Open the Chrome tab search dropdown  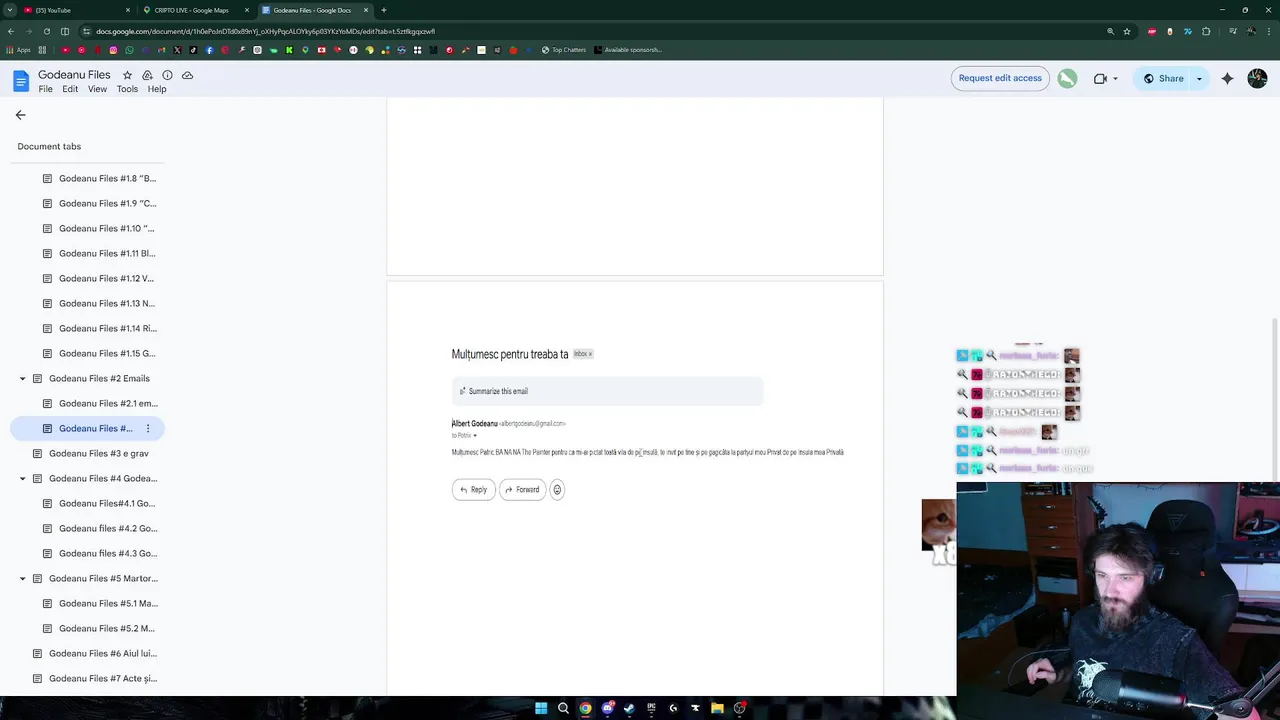point(10,10)
